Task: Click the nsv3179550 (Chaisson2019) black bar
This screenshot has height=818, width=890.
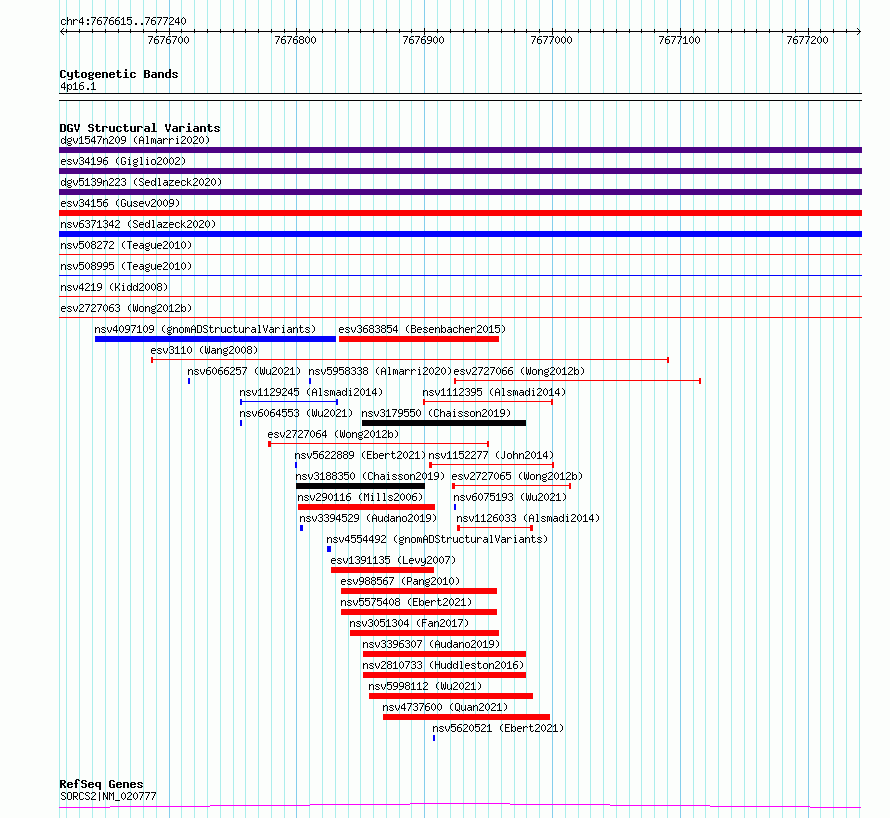Action: (444, 423)
